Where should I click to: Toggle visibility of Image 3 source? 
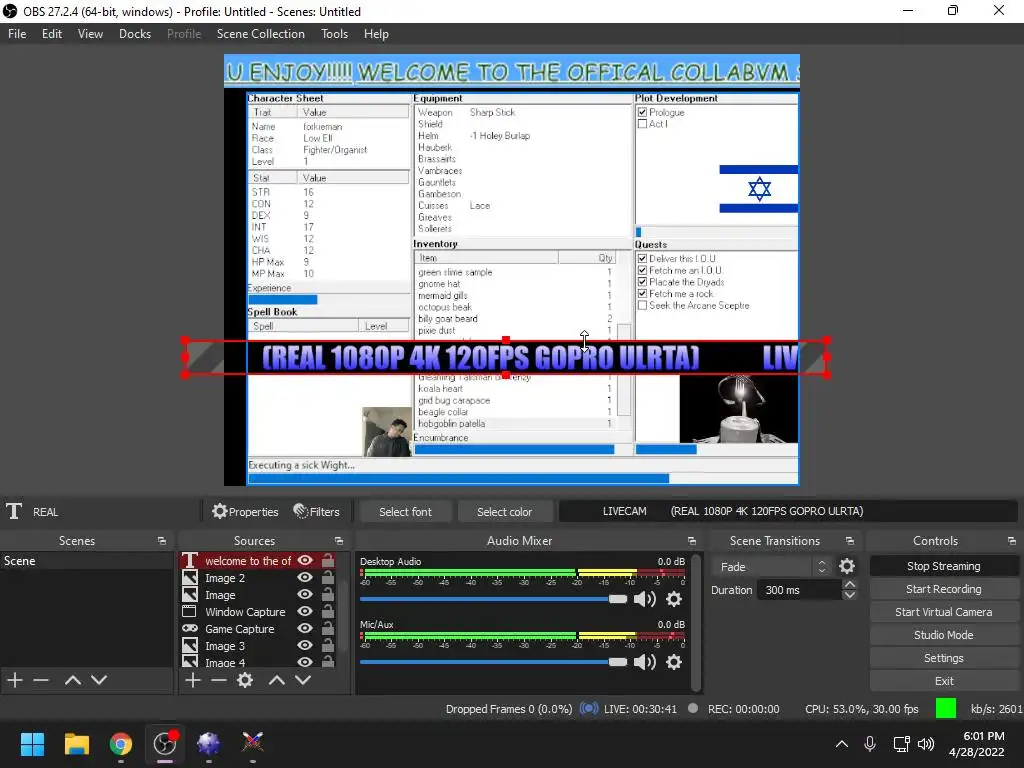(x=304, y=645)
